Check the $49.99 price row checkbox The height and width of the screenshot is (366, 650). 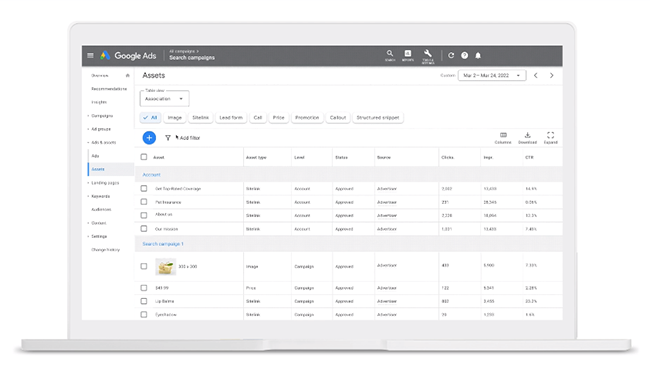coord(144,288)
